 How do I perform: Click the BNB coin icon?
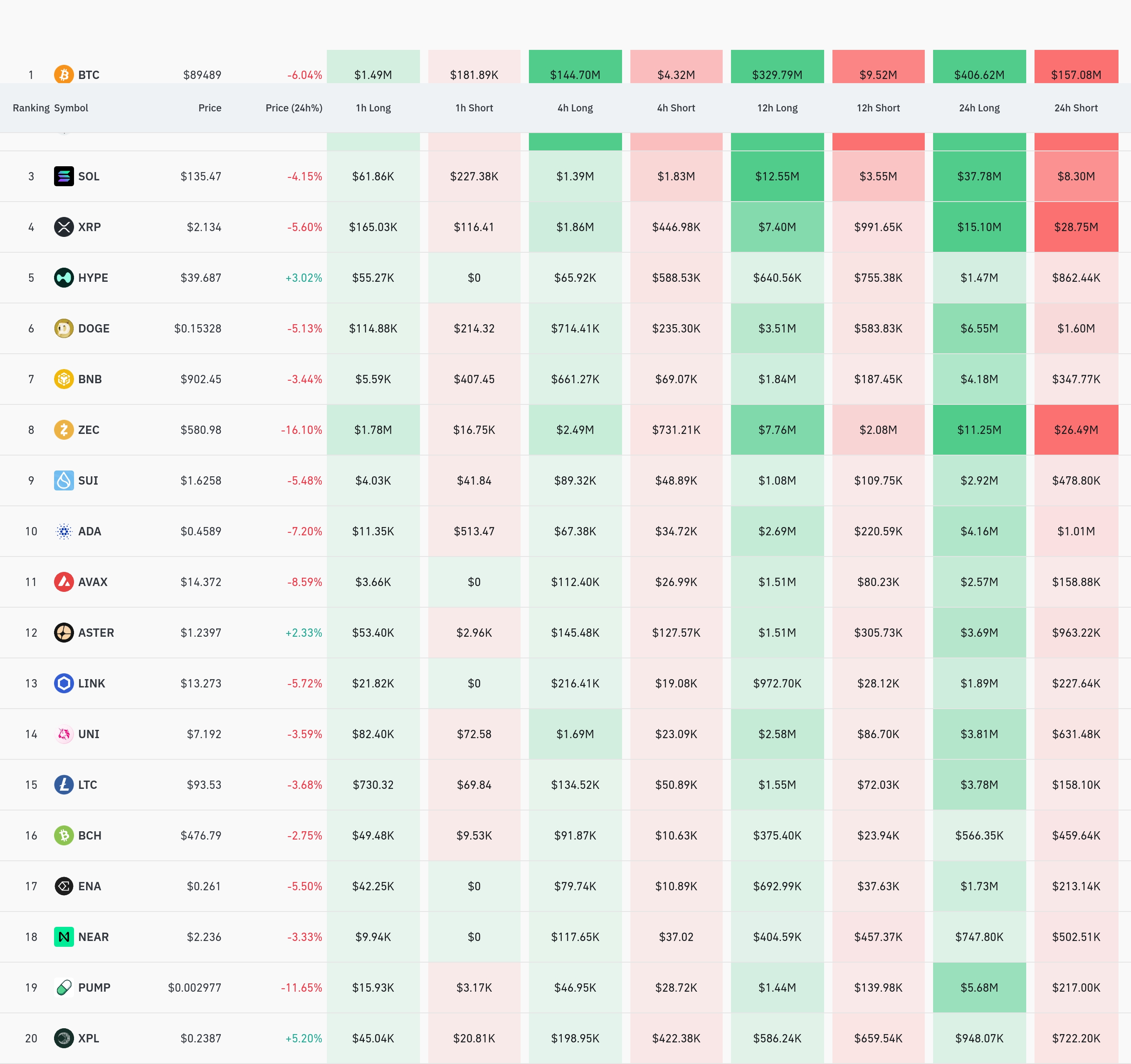tap(64, 379)
